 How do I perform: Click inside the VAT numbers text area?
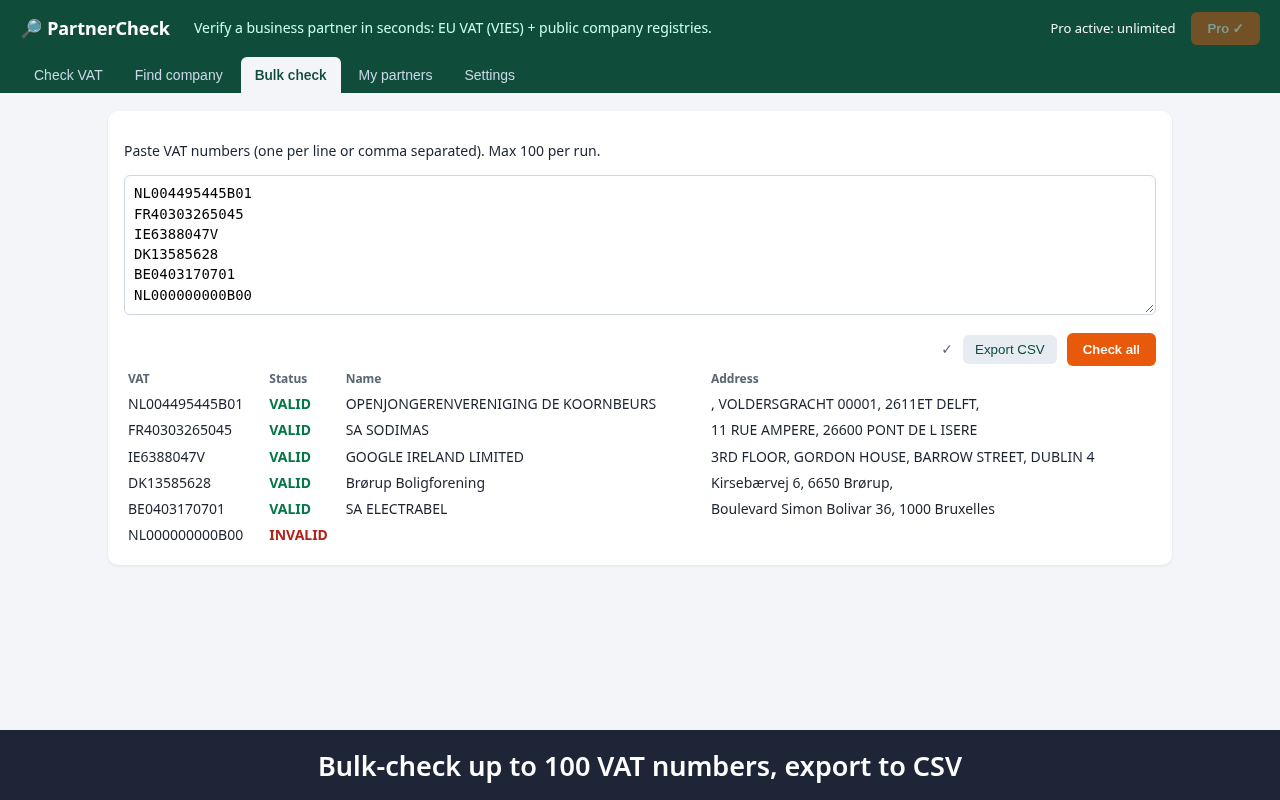click(640, 245)
